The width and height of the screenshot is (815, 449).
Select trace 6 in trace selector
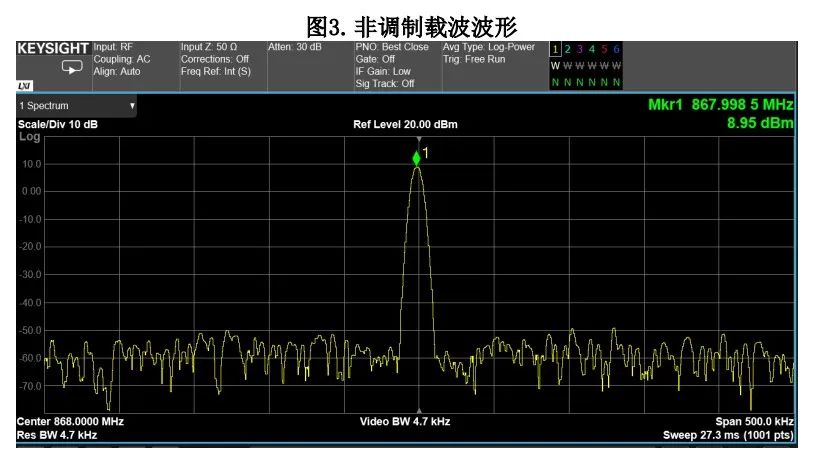tap(616, 49)
